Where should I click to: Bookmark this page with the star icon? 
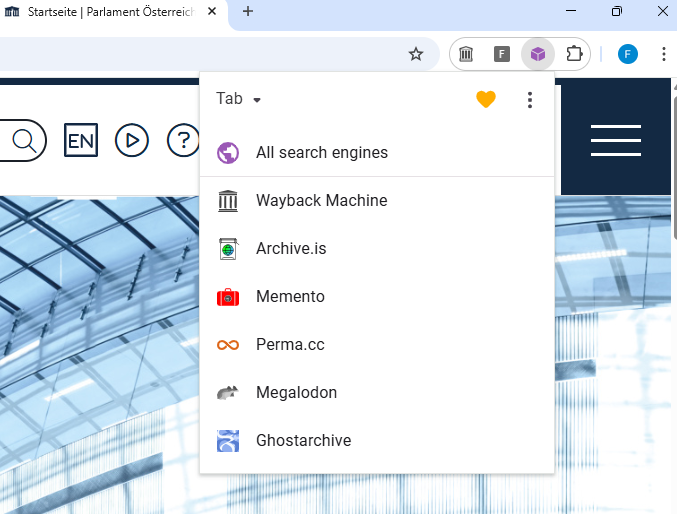(x=416, y=54)
